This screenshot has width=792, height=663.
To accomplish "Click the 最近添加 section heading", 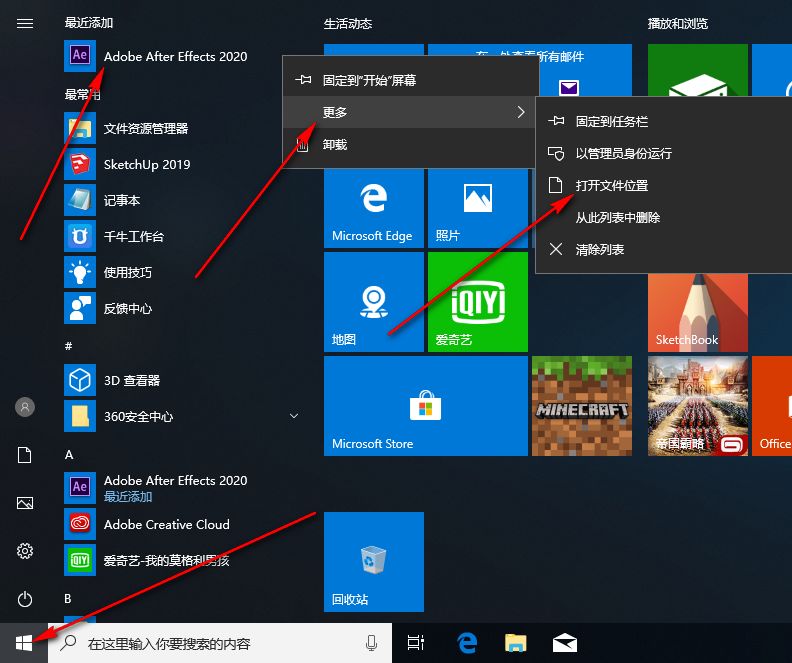I will [88, 23].
